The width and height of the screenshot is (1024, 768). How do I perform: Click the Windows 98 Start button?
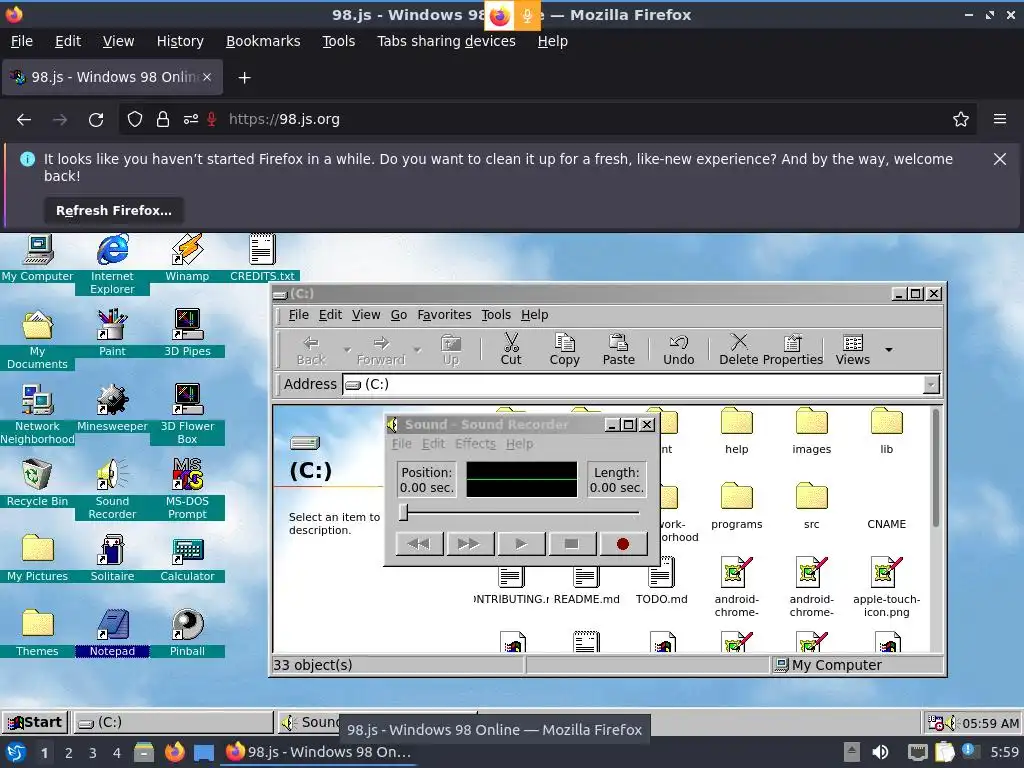pos(35,722)
